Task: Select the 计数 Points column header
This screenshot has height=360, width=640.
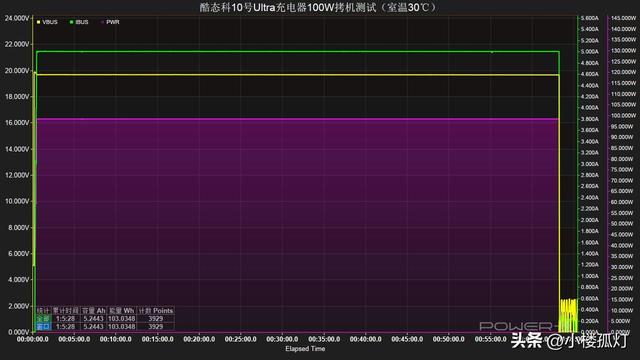Action: [156, 311]
